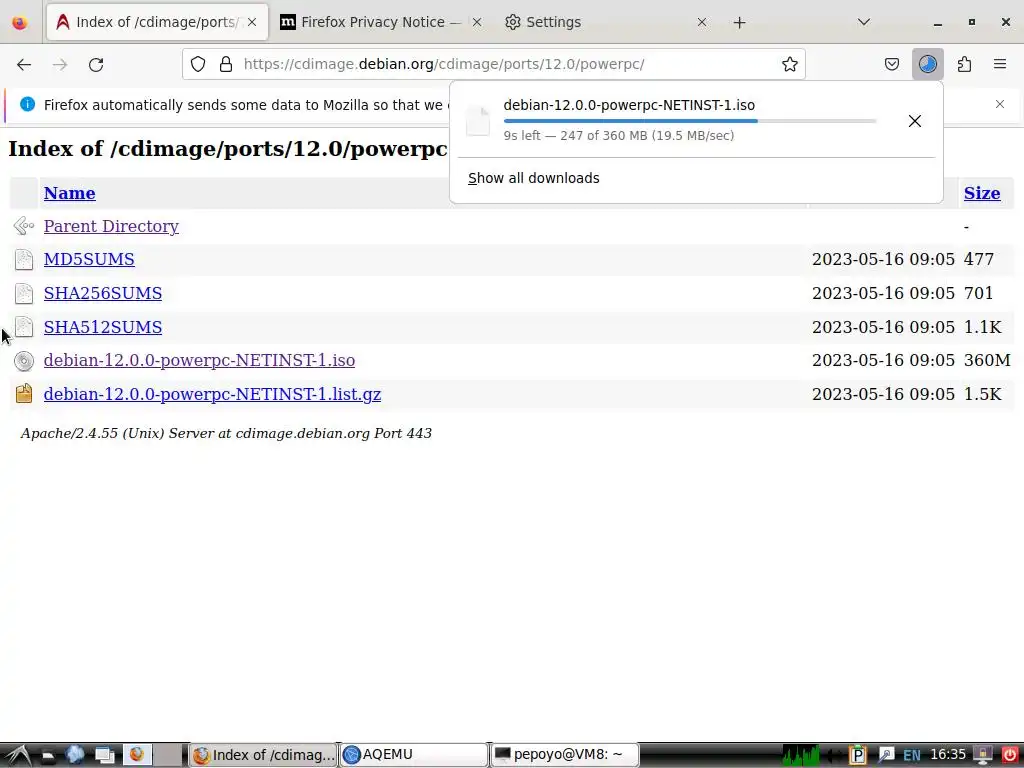Bookmark this page with the star

click(x=790, y=64)
